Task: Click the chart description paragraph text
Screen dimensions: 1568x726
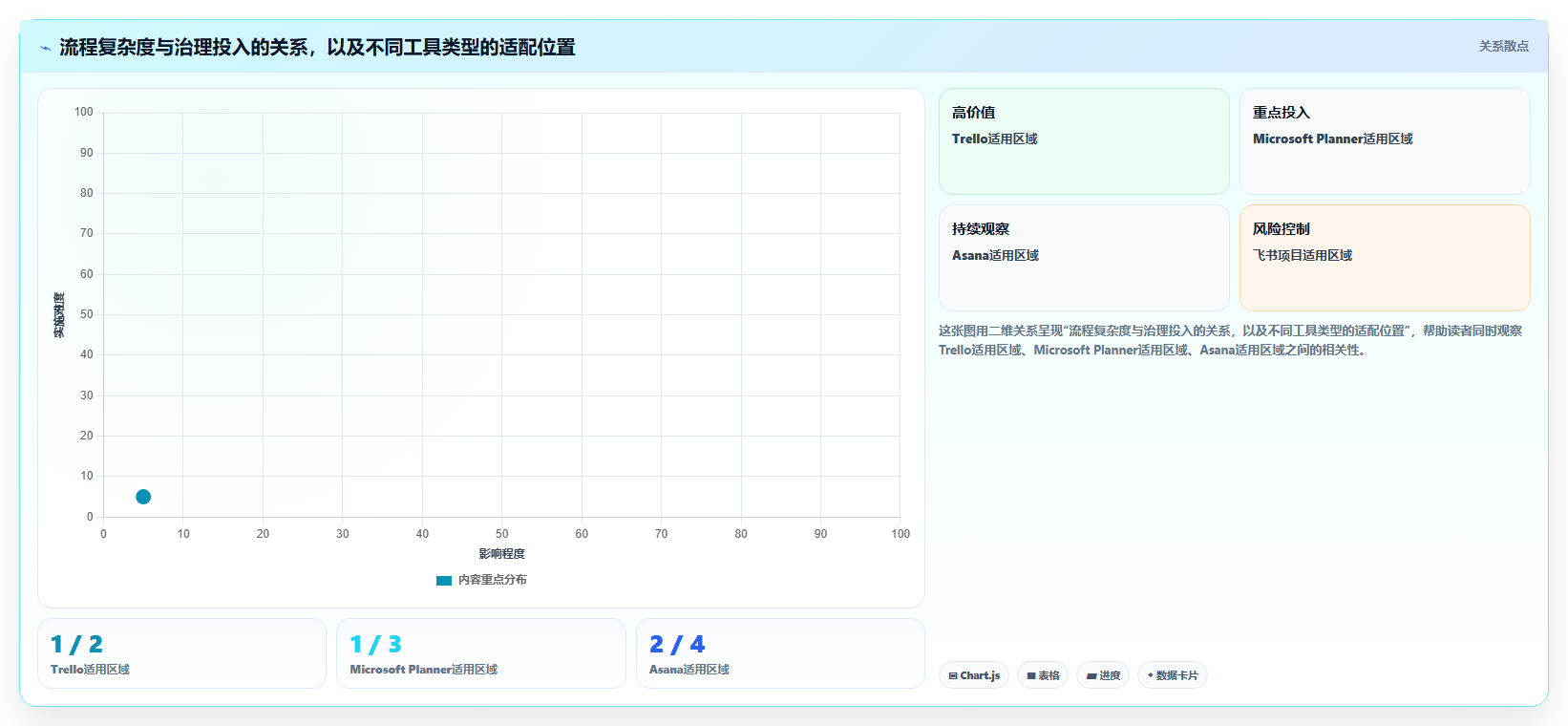Action: (x=1230, y=340)
